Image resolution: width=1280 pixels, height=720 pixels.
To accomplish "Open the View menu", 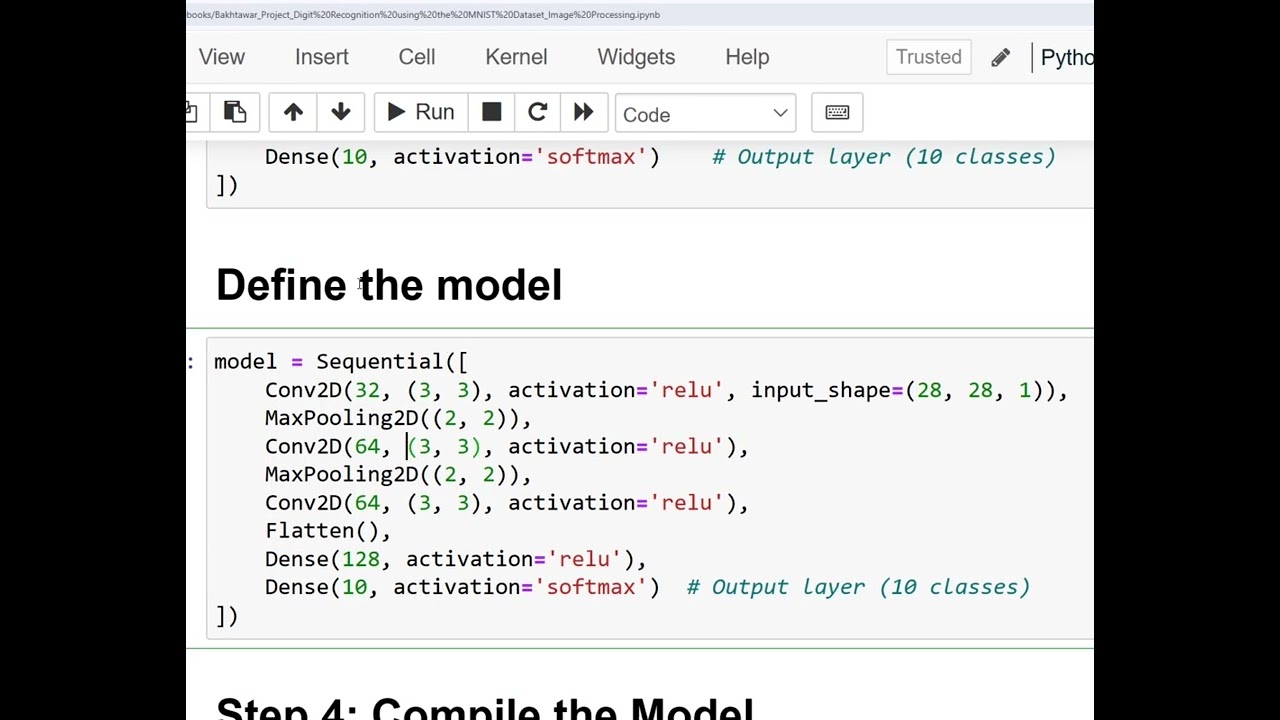I will [x=222, y=57].
